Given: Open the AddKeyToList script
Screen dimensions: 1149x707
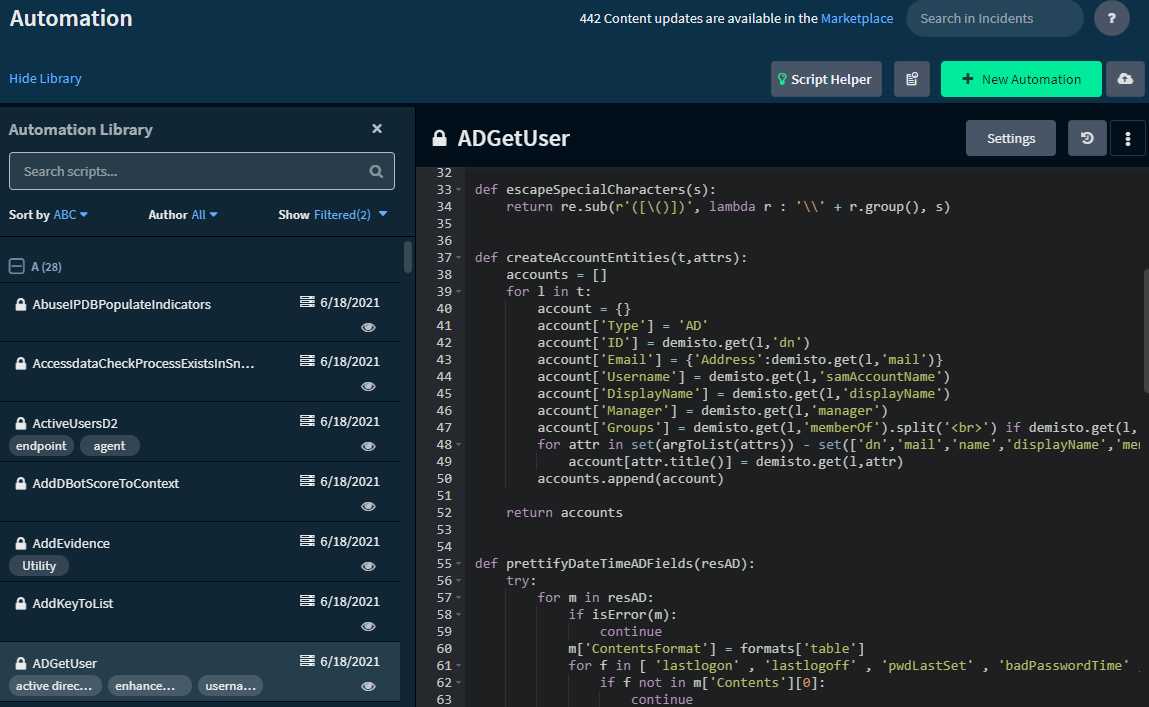Looking at the screenshot, I should (x=73, y=603).
